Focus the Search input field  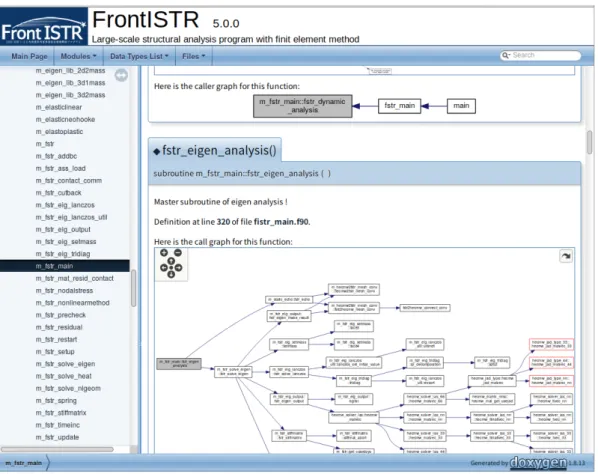pyautogui.click(x=545, y=56)
